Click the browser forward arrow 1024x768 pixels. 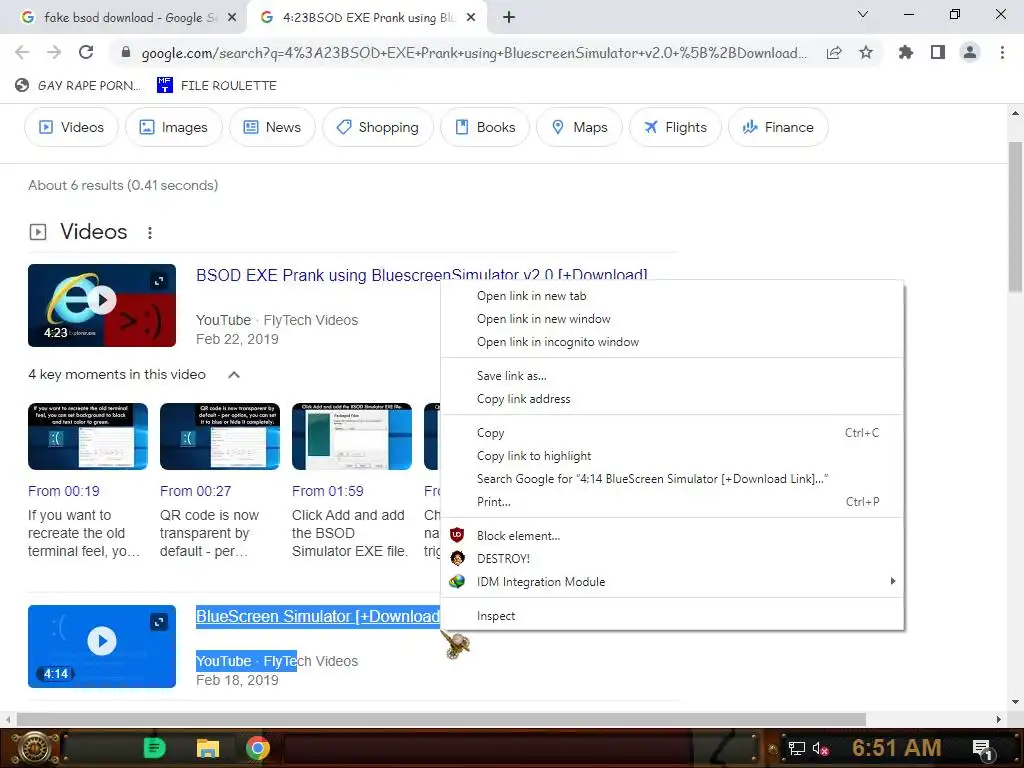coord(54,52)
